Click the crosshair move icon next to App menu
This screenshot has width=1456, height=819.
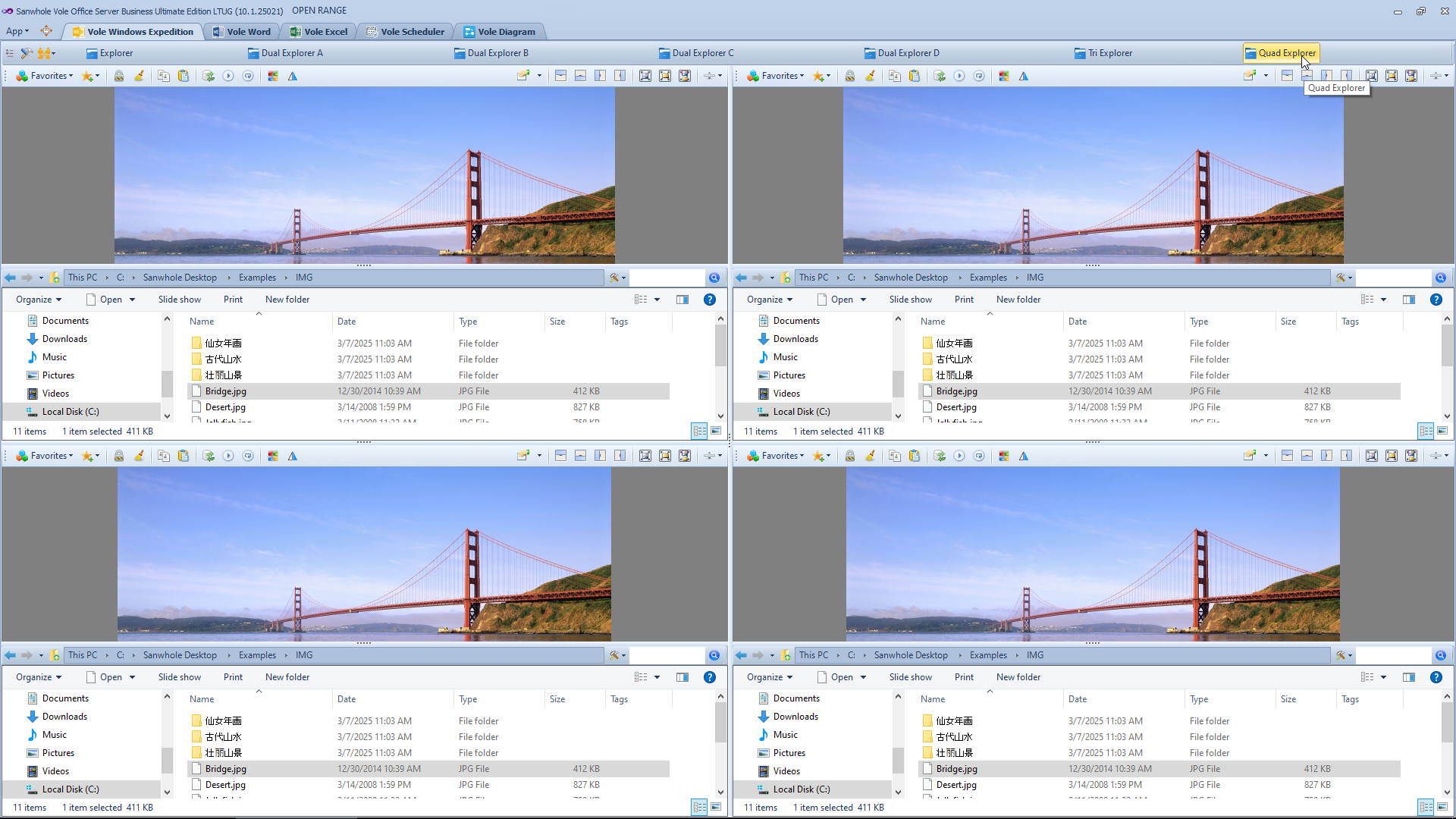(x=46, y=31)
